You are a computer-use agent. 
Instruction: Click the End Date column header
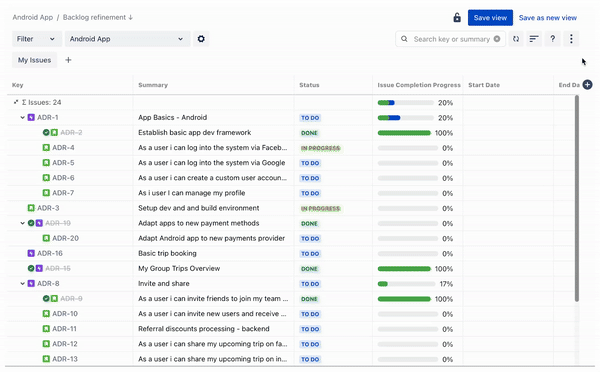coord(569,85)
